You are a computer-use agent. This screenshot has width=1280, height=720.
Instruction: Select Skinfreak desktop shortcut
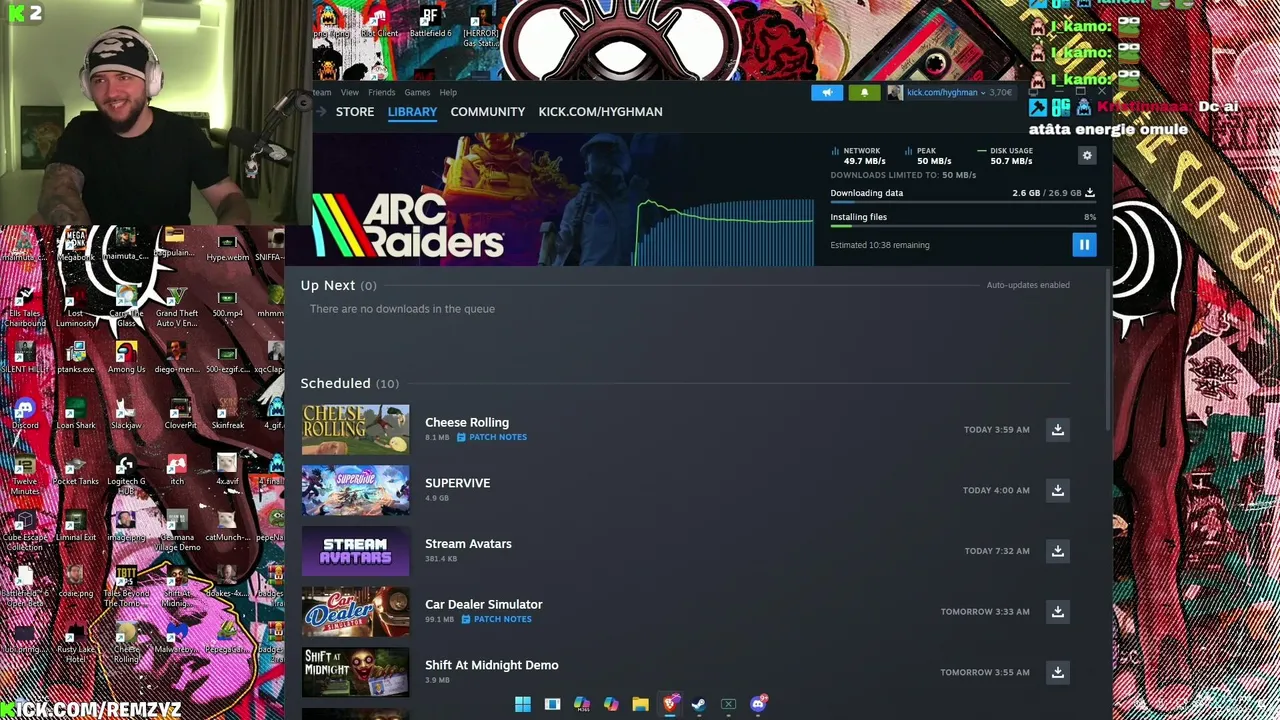click(227, 413)
